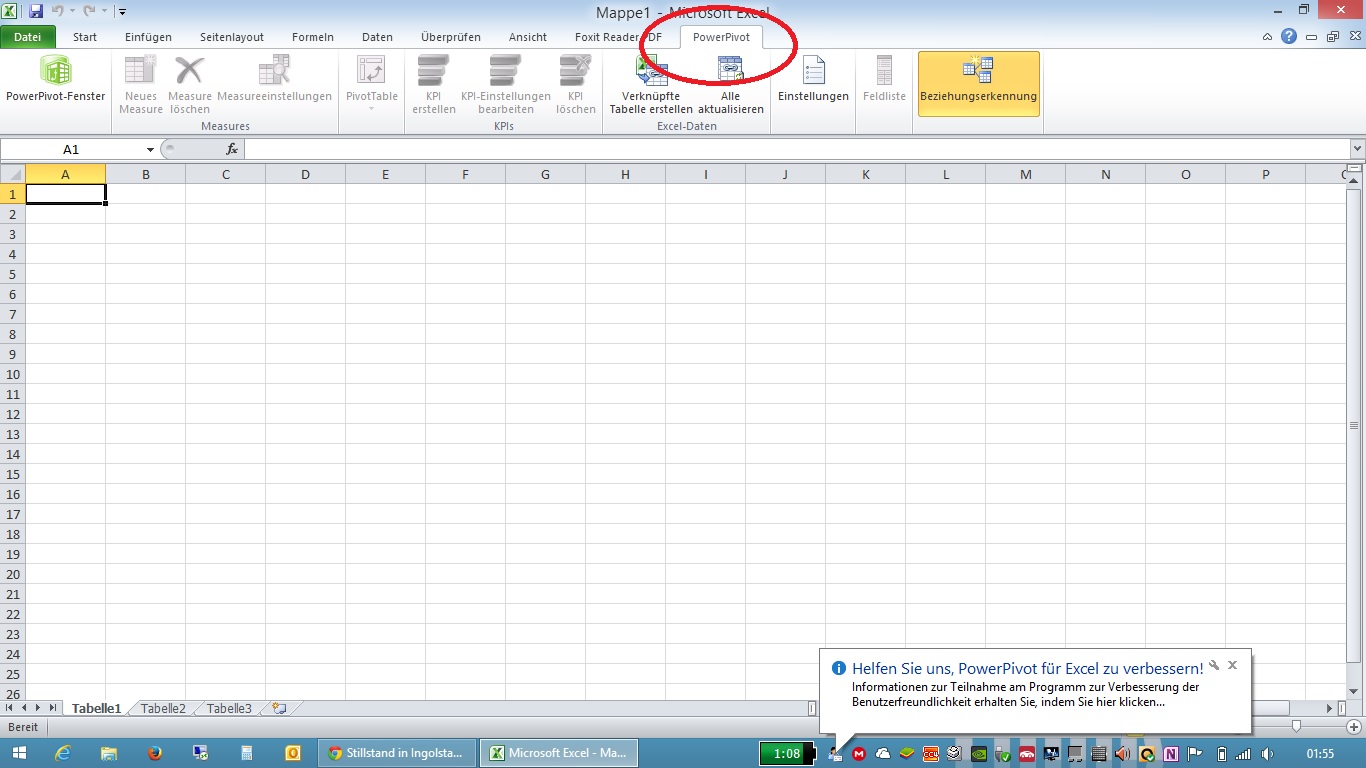Image resolution: width=1366 pixels, height=768 pixels.
Task: Switch to the Start ribbon tab
Action: 85,37
